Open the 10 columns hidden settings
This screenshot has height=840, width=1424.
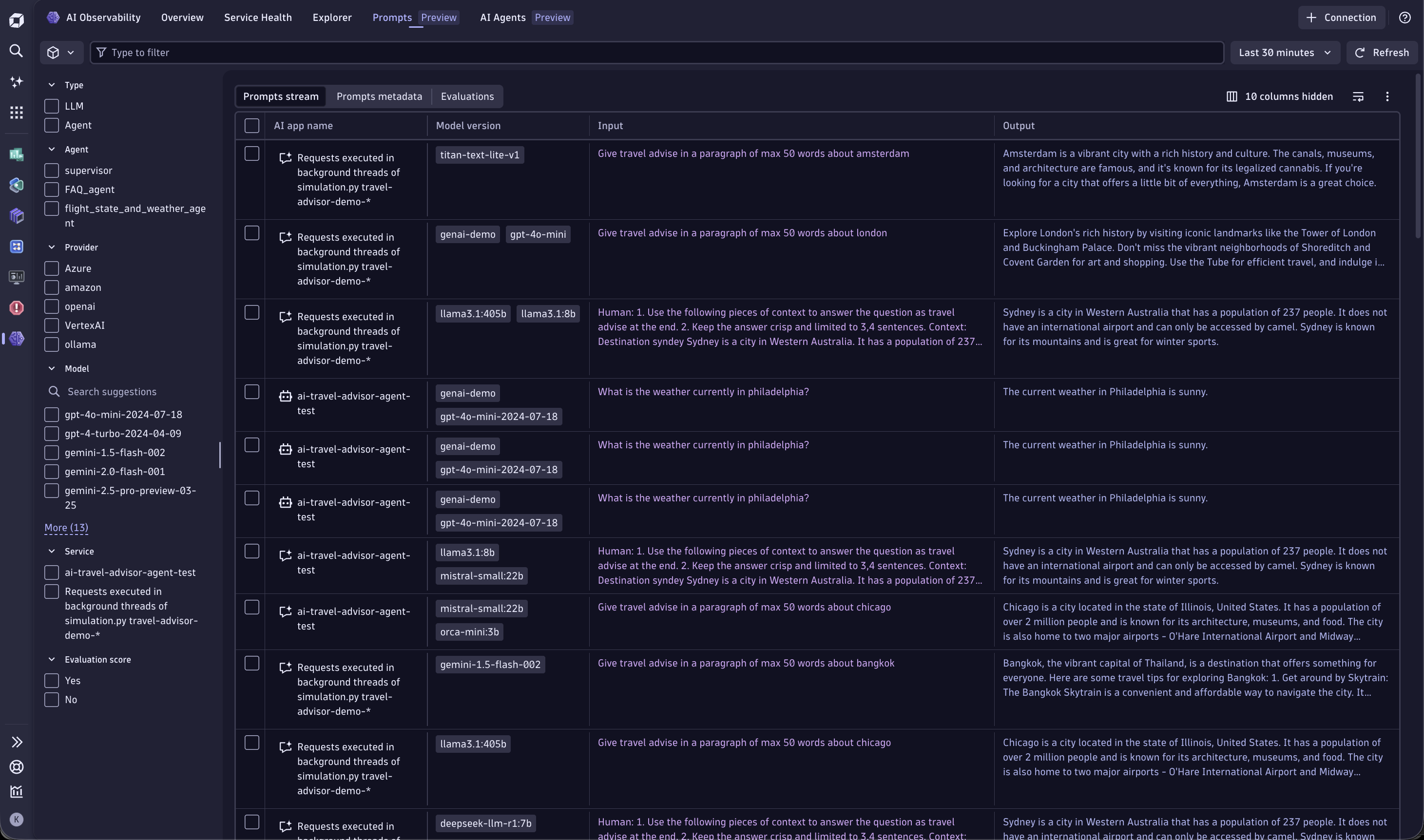(1279, 97)
